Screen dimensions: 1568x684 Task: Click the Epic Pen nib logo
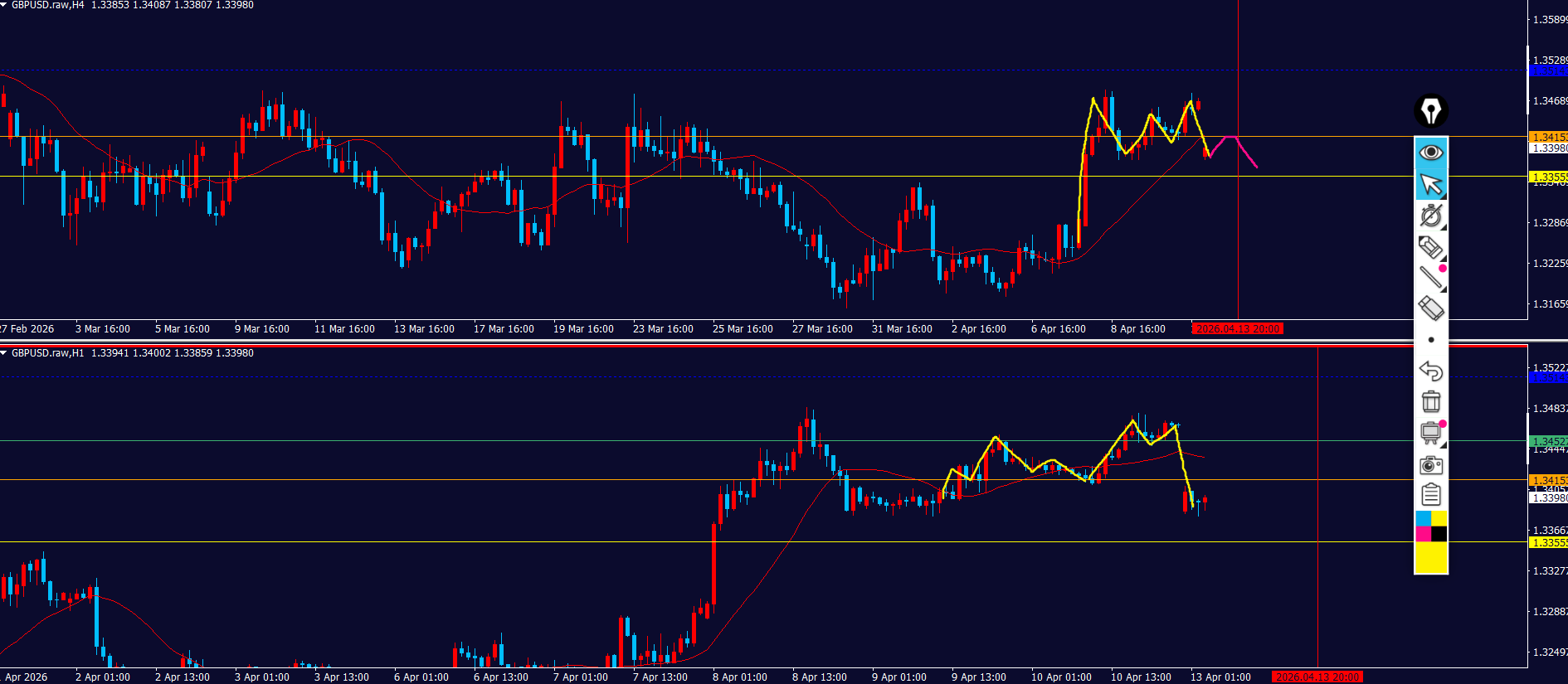(x=1430, y=110)
